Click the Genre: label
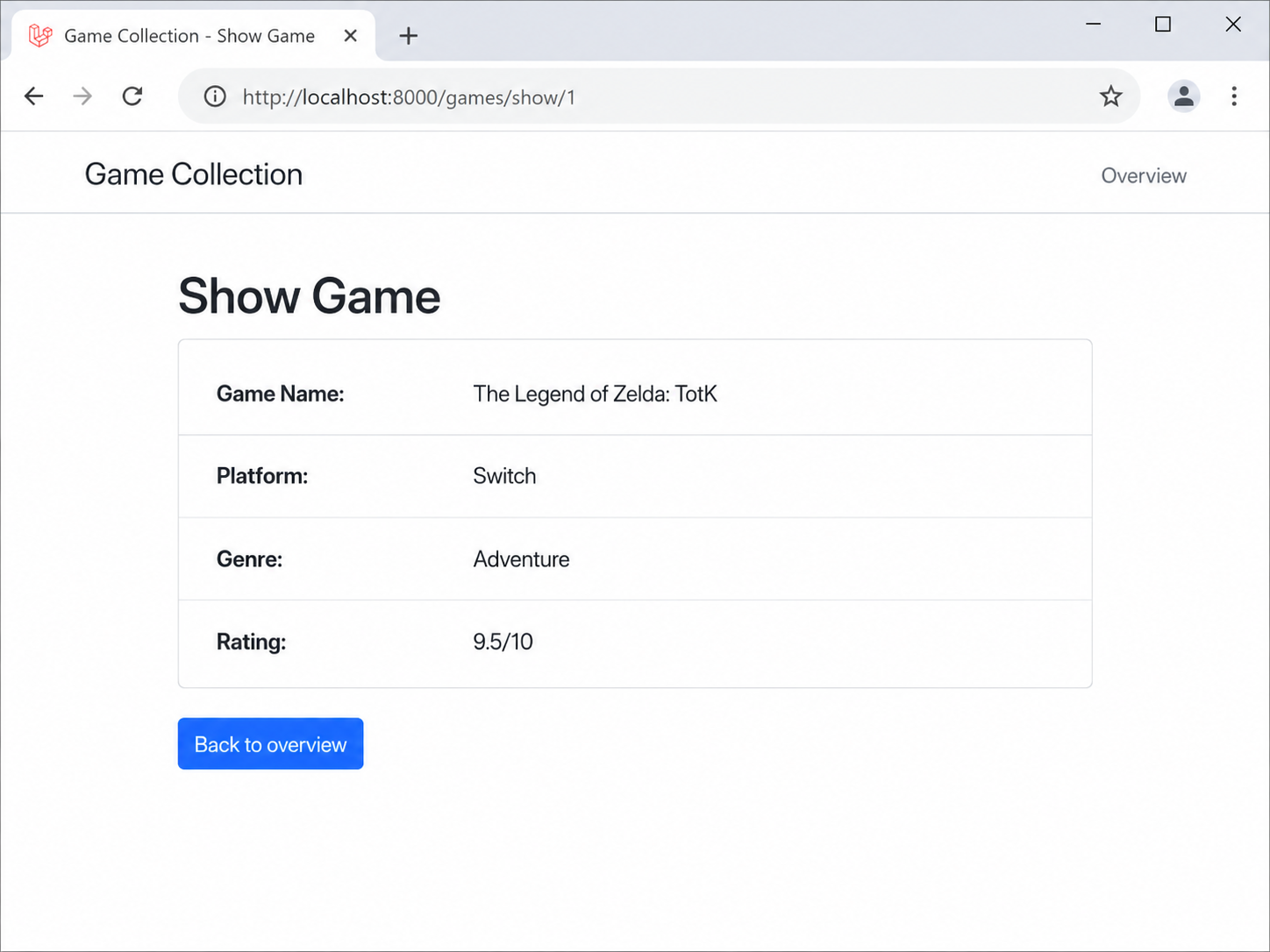This screenshot has height=952, width=1270. pyautogui.click(x=249, y=559)
